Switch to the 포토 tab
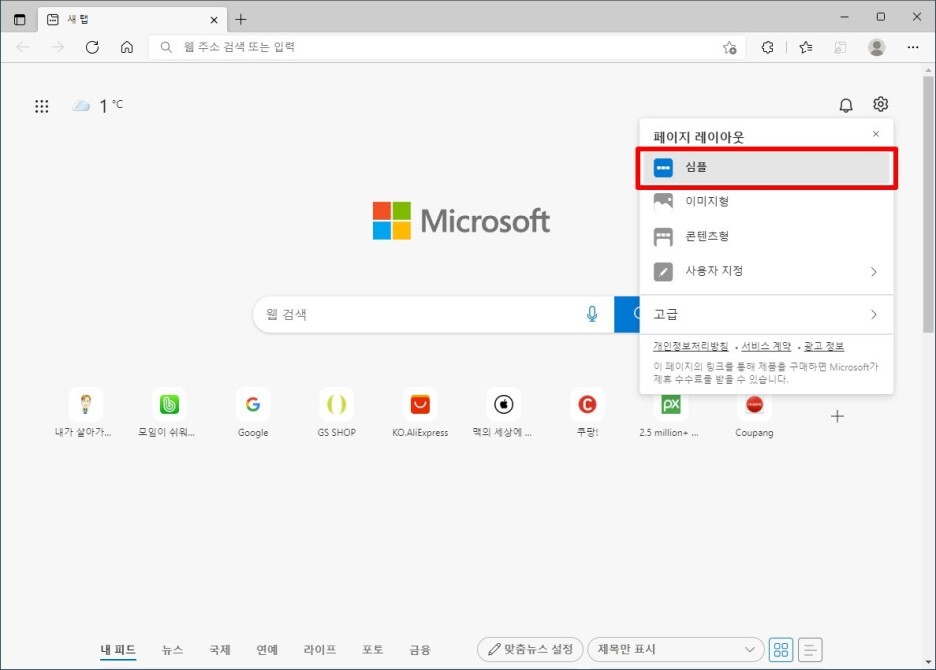This screenshot has width=936, height=670. [x=372, y=650]
